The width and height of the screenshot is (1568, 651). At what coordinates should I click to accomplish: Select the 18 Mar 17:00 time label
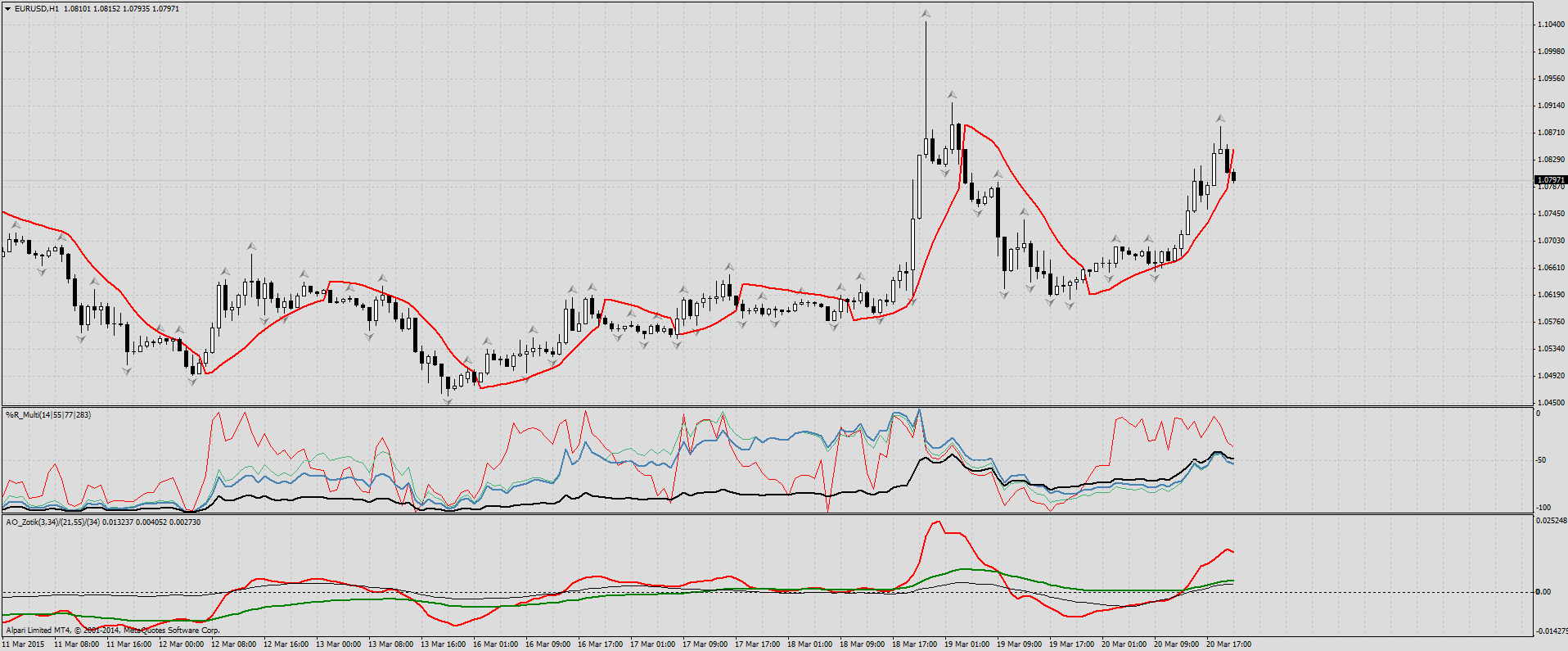click(914, 644)
